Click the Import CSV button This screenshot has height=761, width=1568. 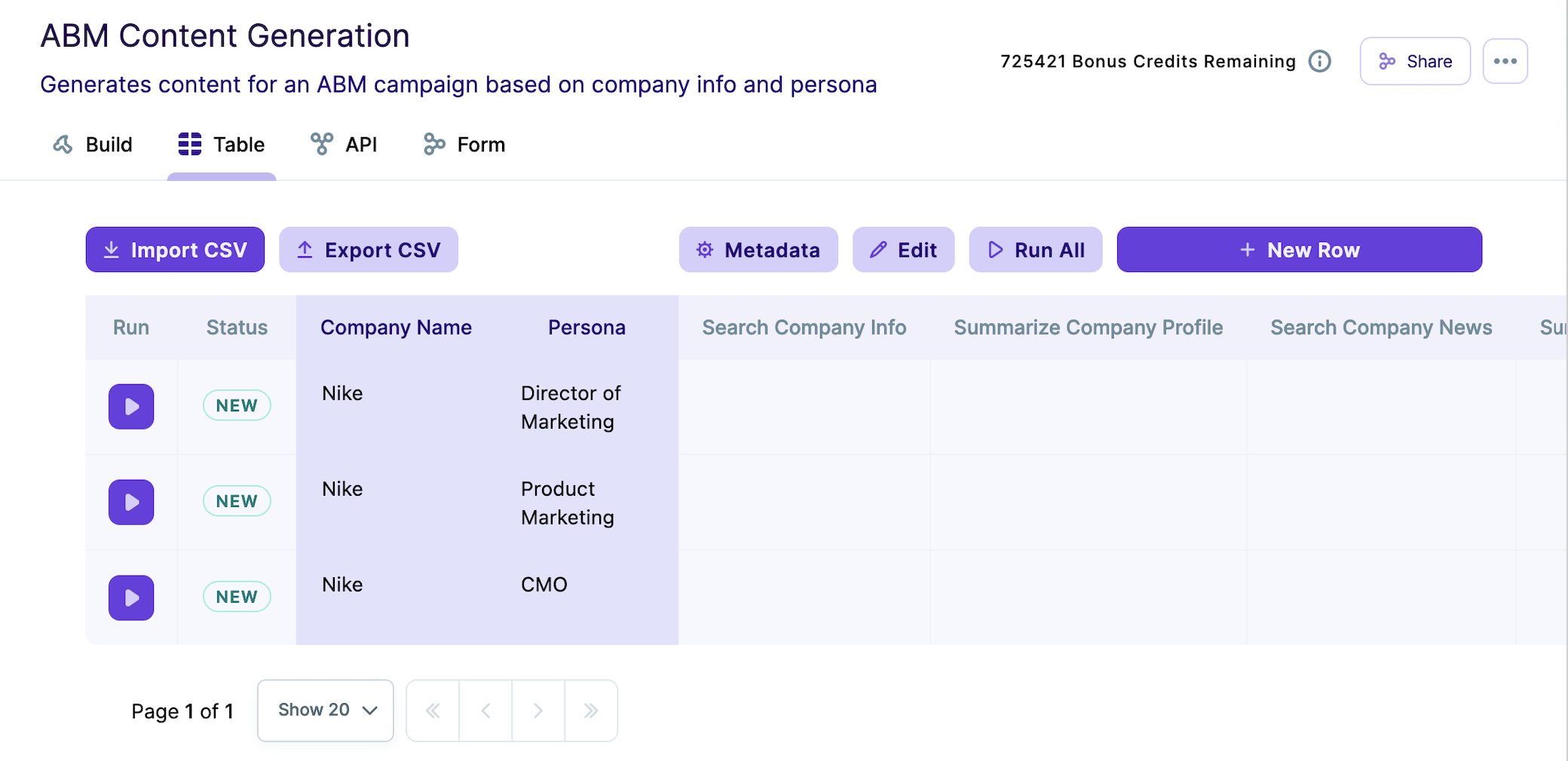pyautogui.click(x=175, y=250)
